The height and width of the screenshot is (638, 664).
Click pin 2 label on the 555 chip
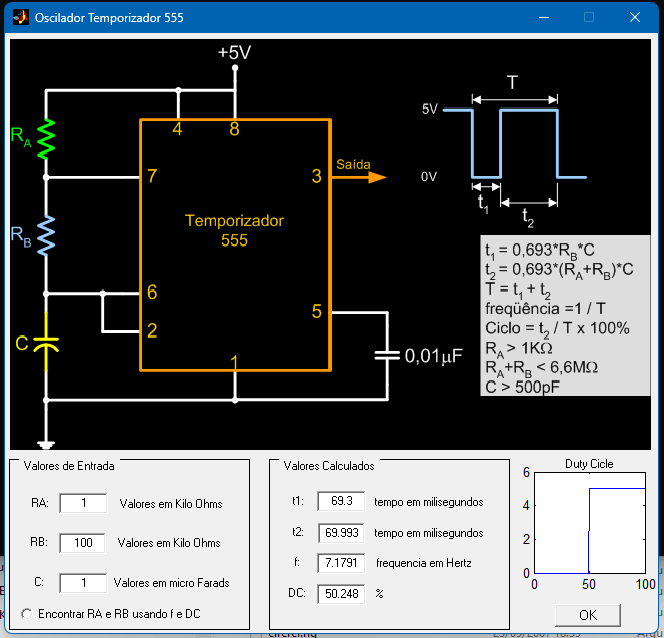[152, 331]
